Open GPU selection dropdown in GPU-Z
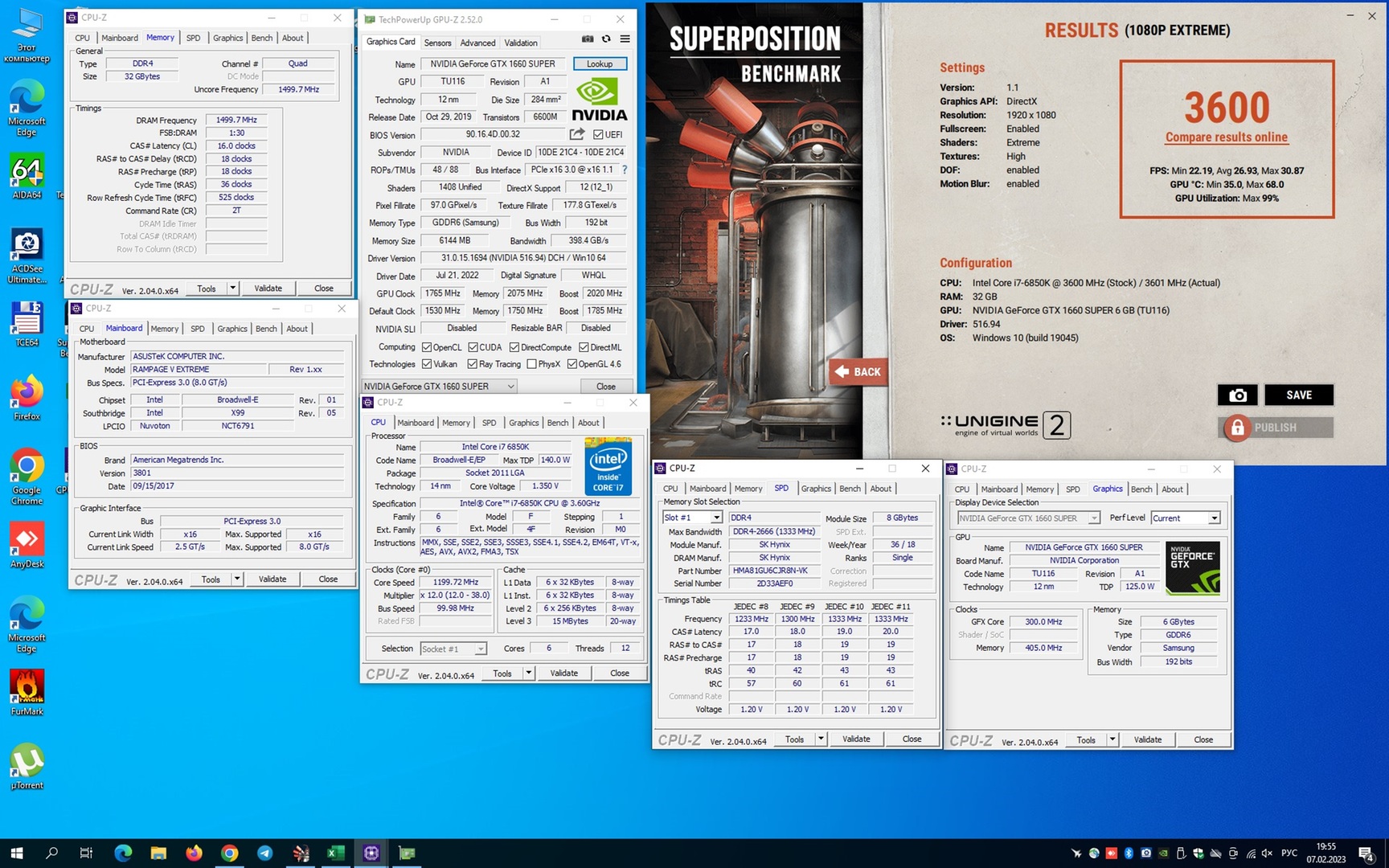1389x868 pixels. point(440,386)
